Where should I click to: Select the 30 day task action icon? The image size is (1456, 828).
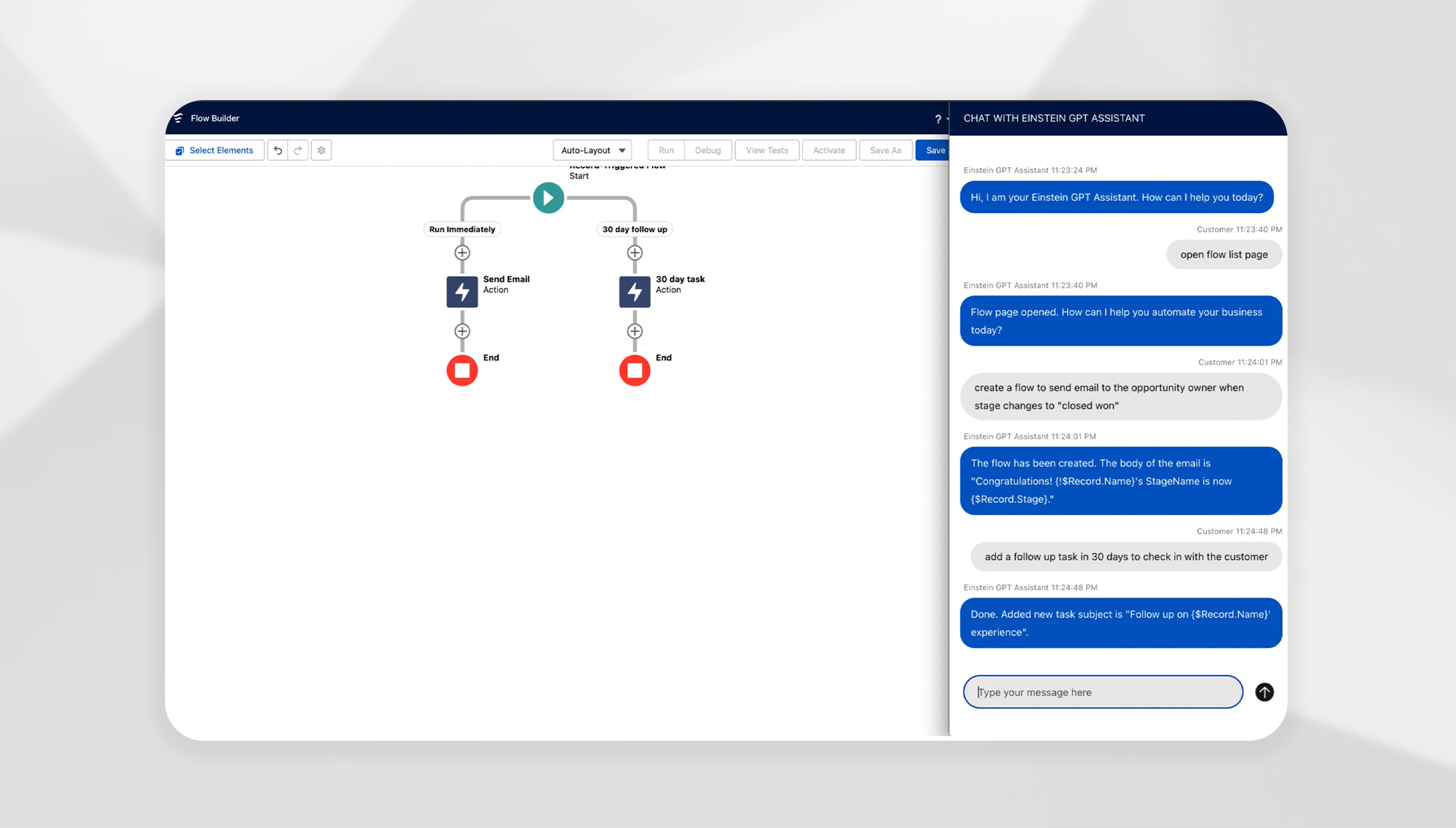pyautogui.click(x=635, y=292)
